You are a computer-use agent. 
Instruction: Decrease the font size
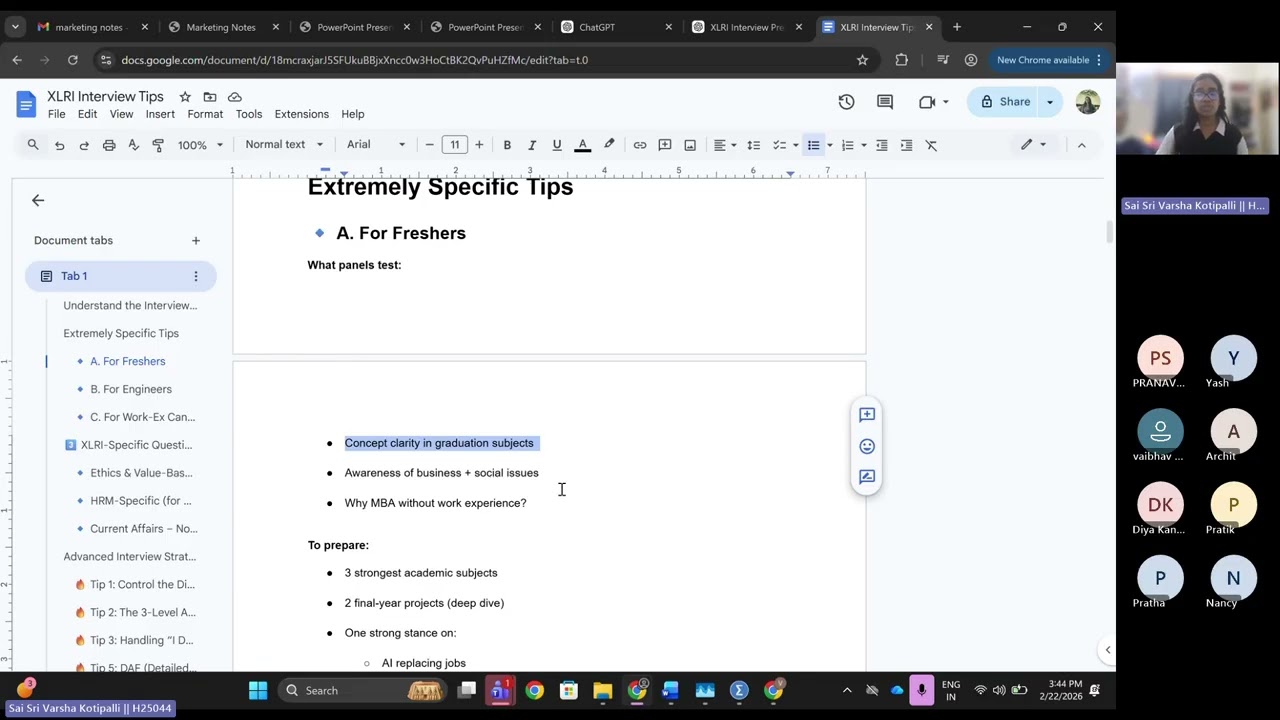430,145
